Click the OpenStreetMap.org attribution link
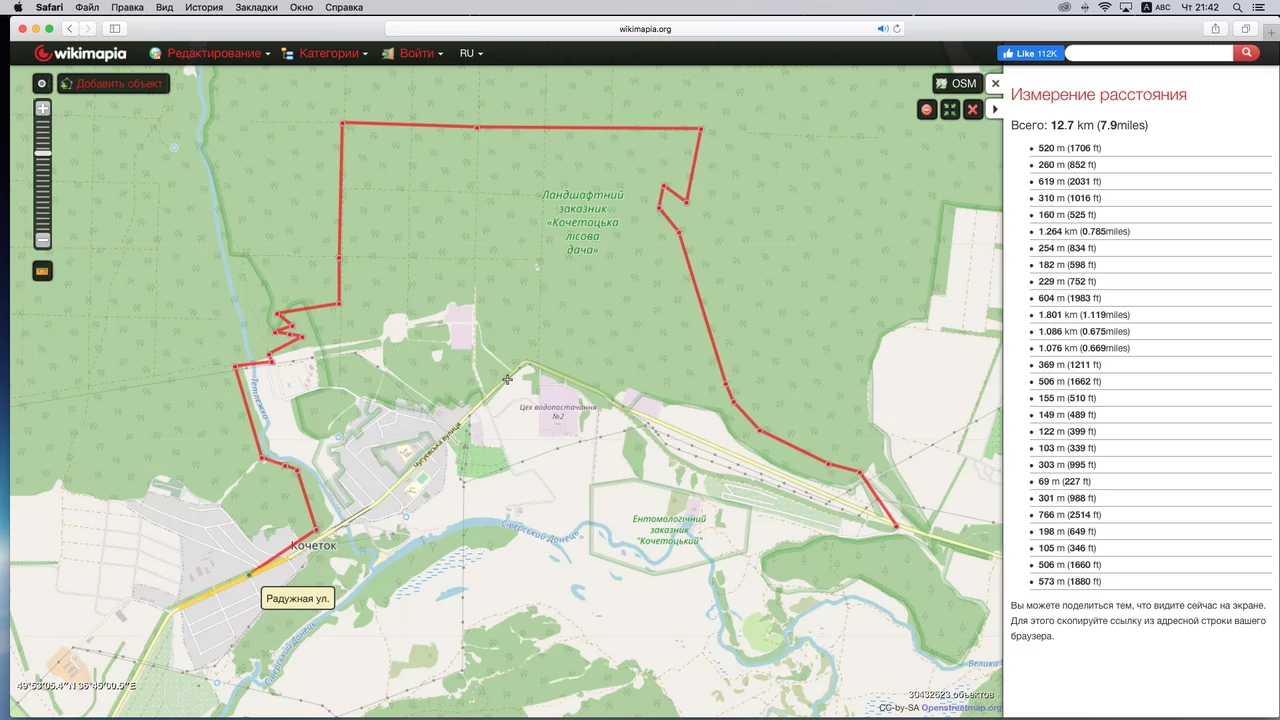The image size is (1280, 720). coord(960,708)
